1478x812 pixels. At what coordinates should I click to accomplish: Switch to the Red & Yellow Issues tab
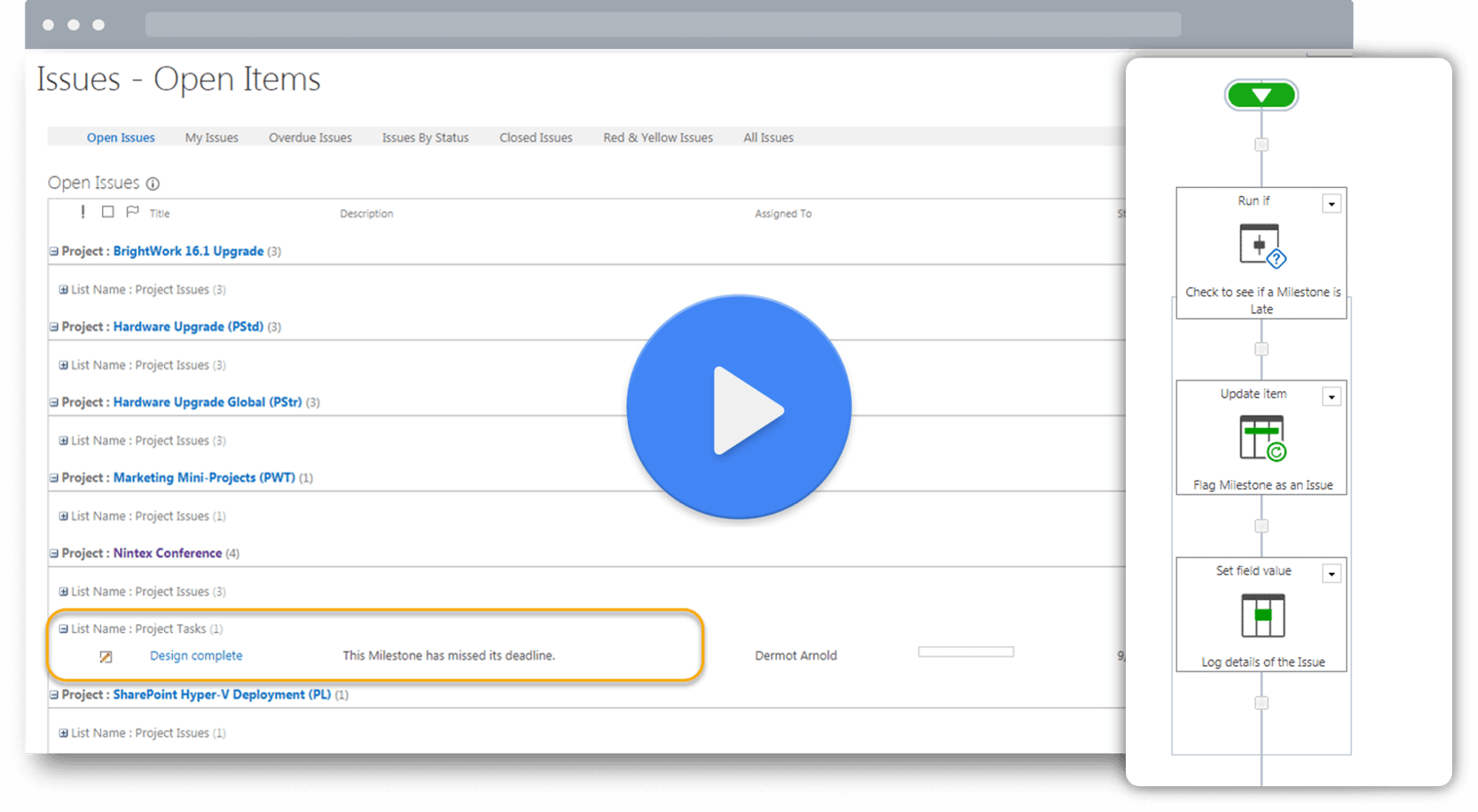(658, 138)
